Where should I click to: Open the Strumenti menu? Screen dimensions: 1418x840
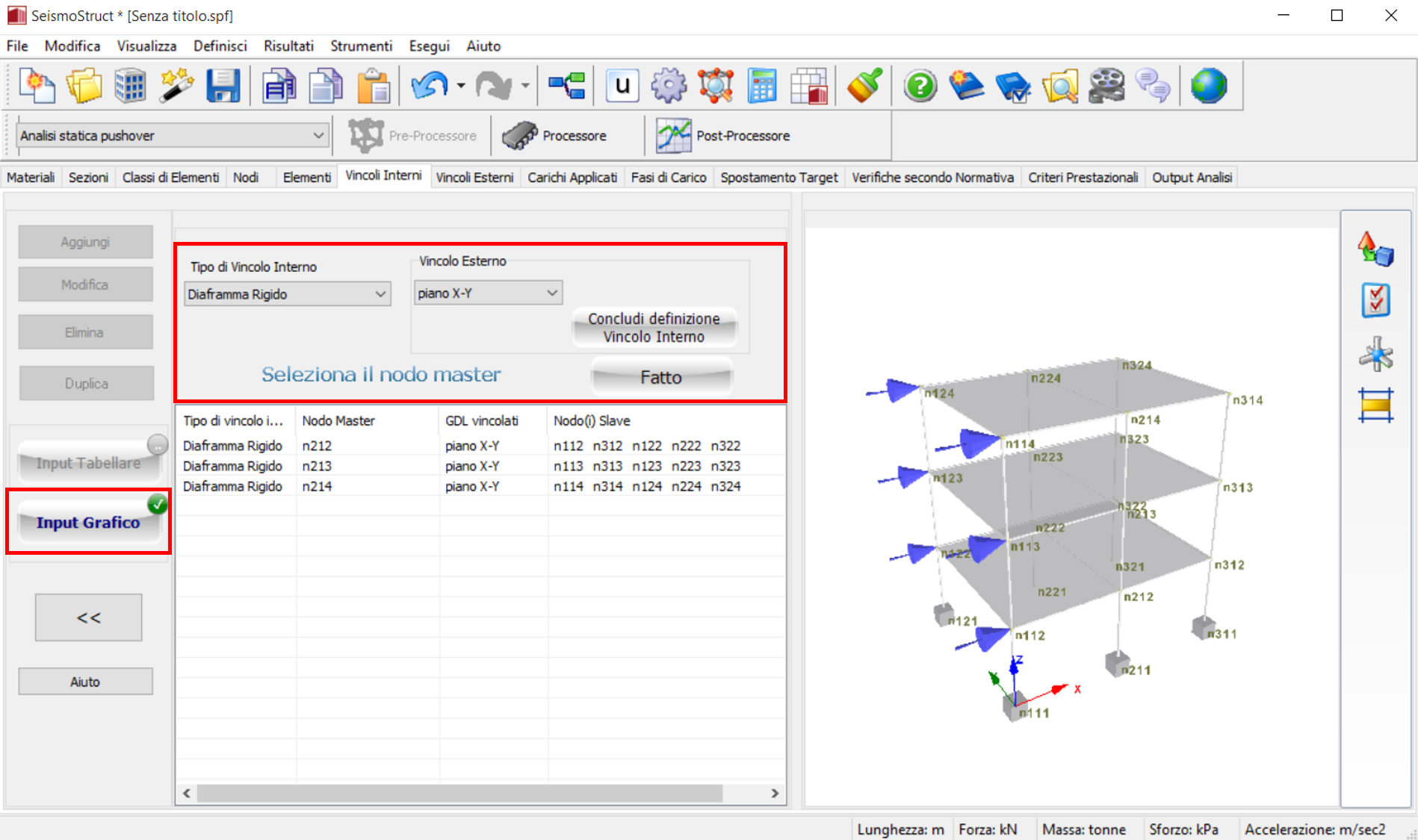click(361, 46)
